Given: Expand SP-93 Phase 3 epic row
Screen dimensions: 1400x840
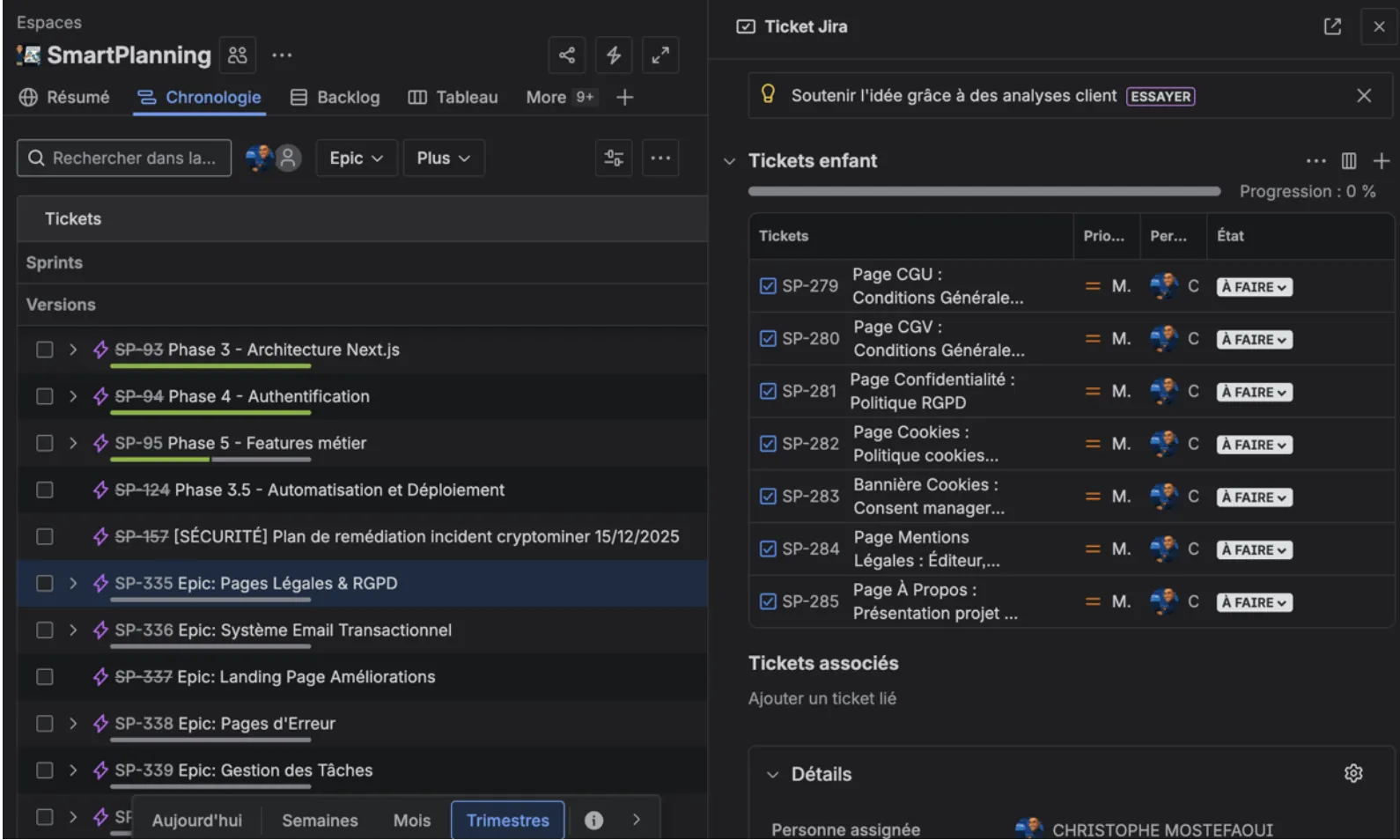Looking at the screenshot, I should 73,350.
